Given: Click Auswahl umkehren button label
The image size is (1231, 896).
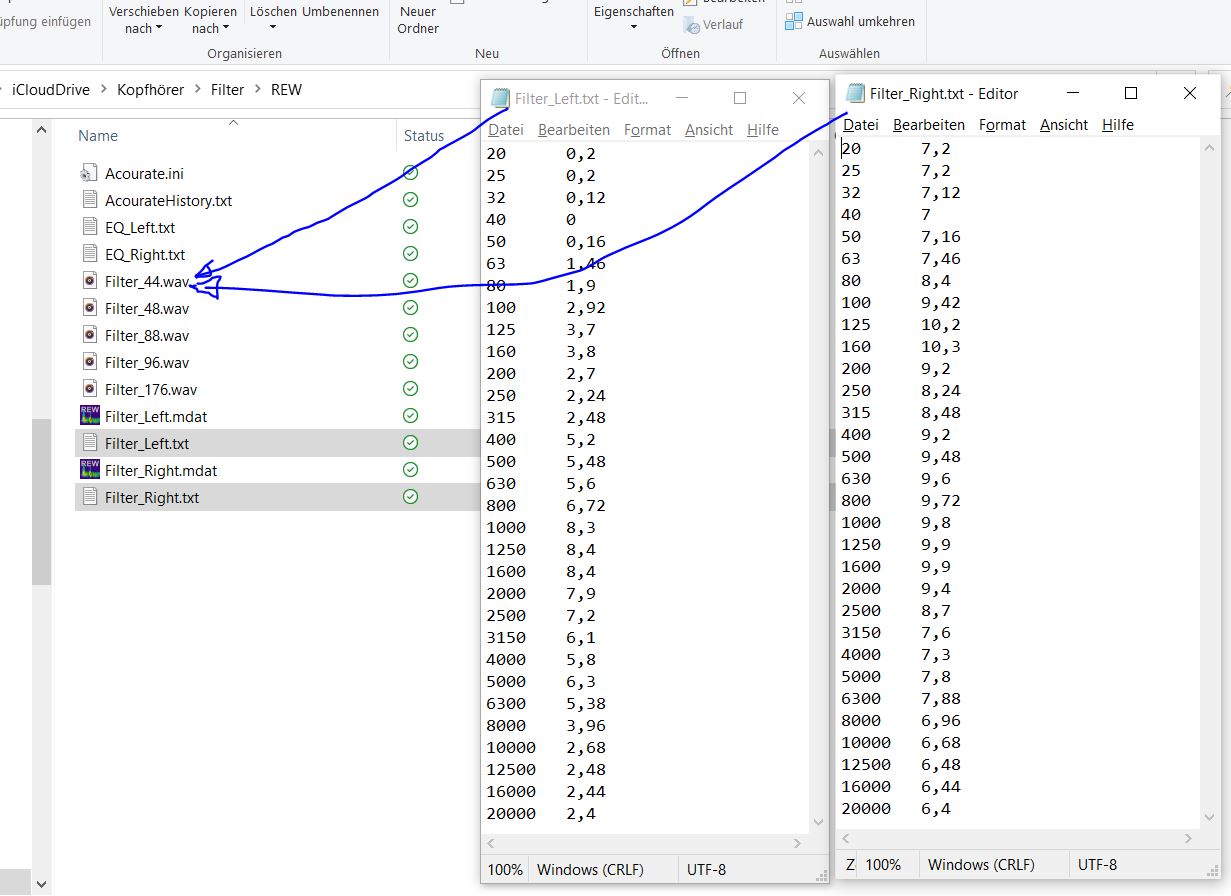Looking at the screenshot, I should (x=861, y=21).
